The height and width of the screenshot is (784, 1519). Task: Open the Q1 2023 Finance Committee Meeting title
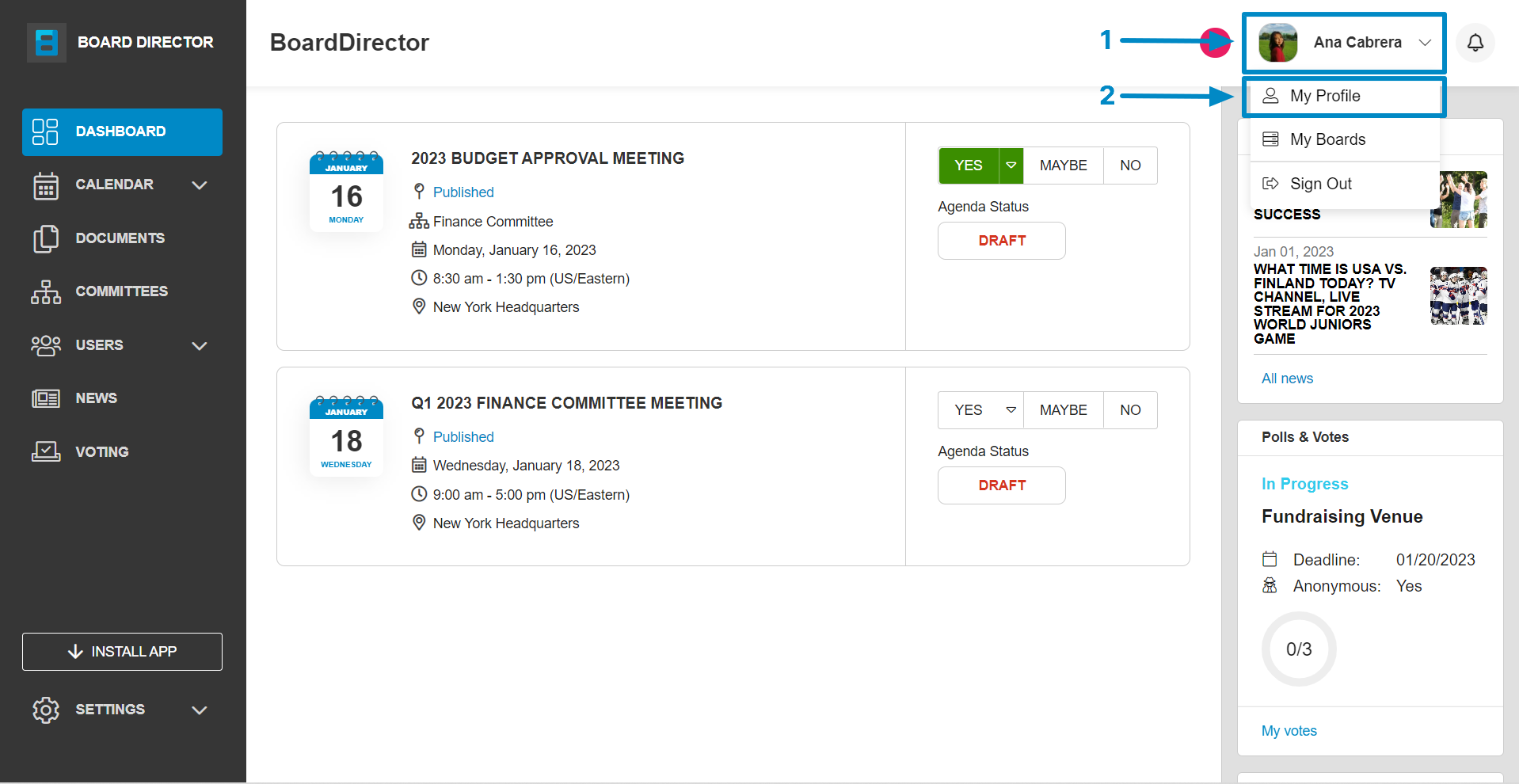[566, 403]
